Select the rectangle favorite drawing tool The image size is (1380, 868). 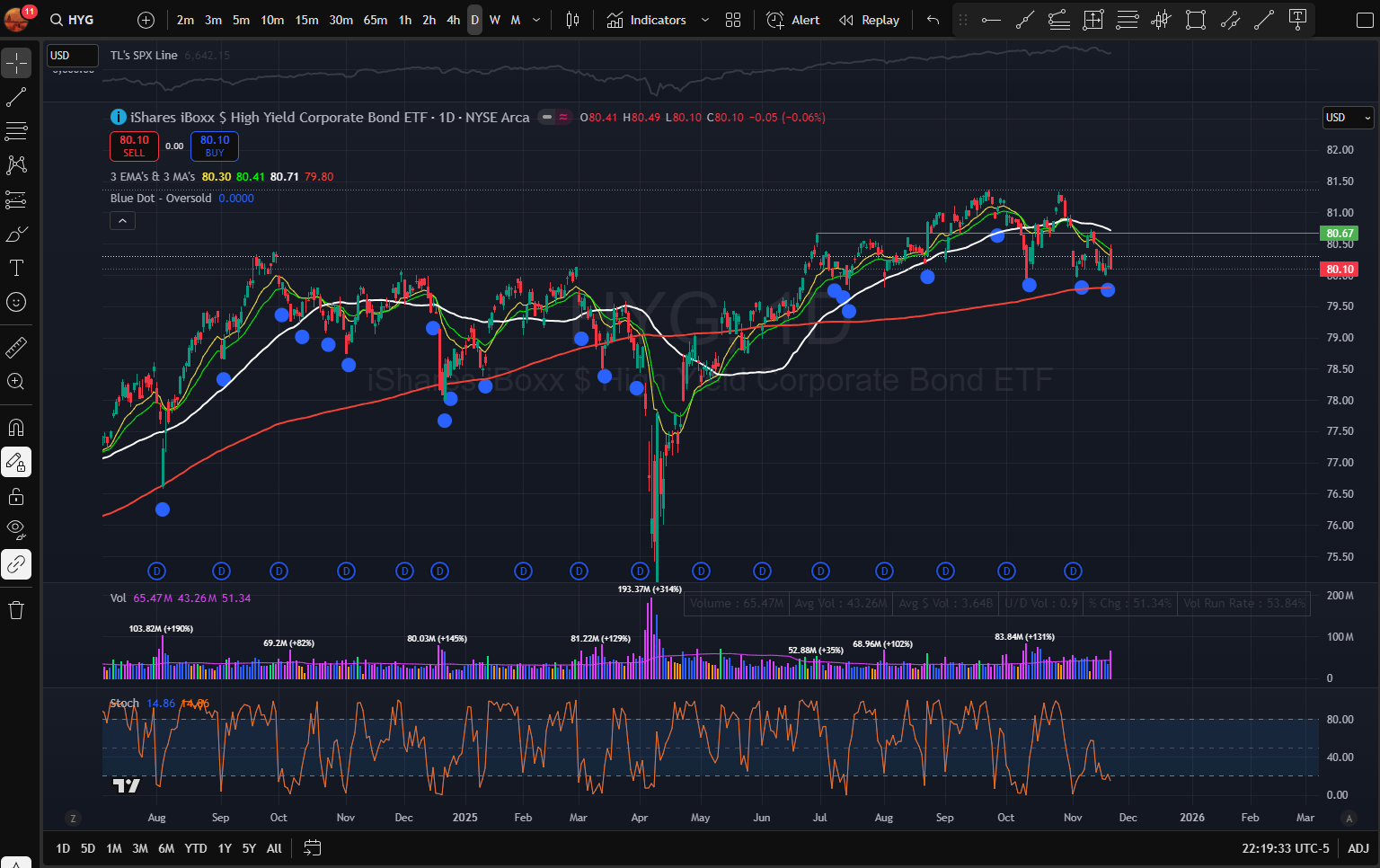pos(1196,20)
